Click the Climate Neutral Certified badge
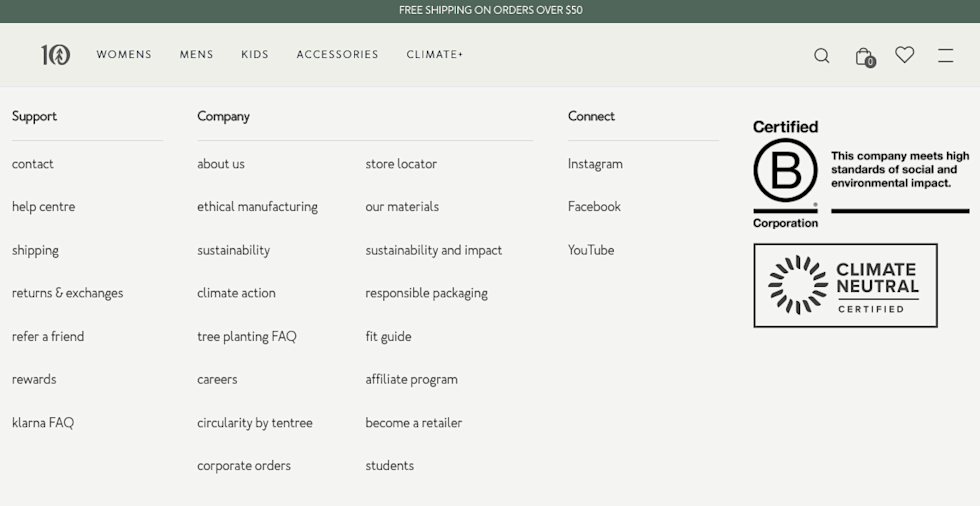980x506 pixels. pyautogui.click(x=845, y=285)
